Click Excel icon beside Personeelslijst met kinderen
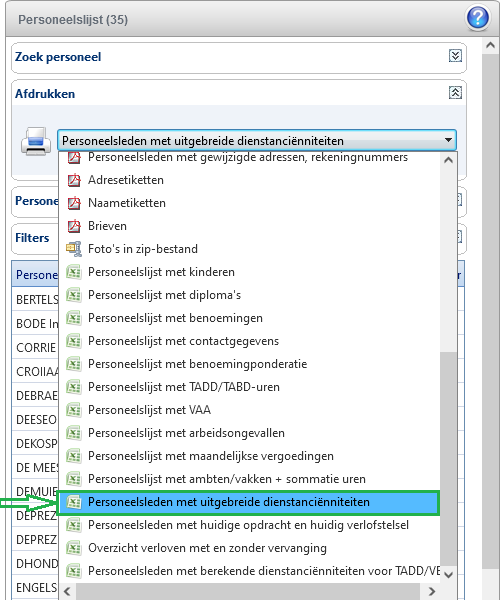The height and width of the screenshot is (600, 501). pos(73,272)
